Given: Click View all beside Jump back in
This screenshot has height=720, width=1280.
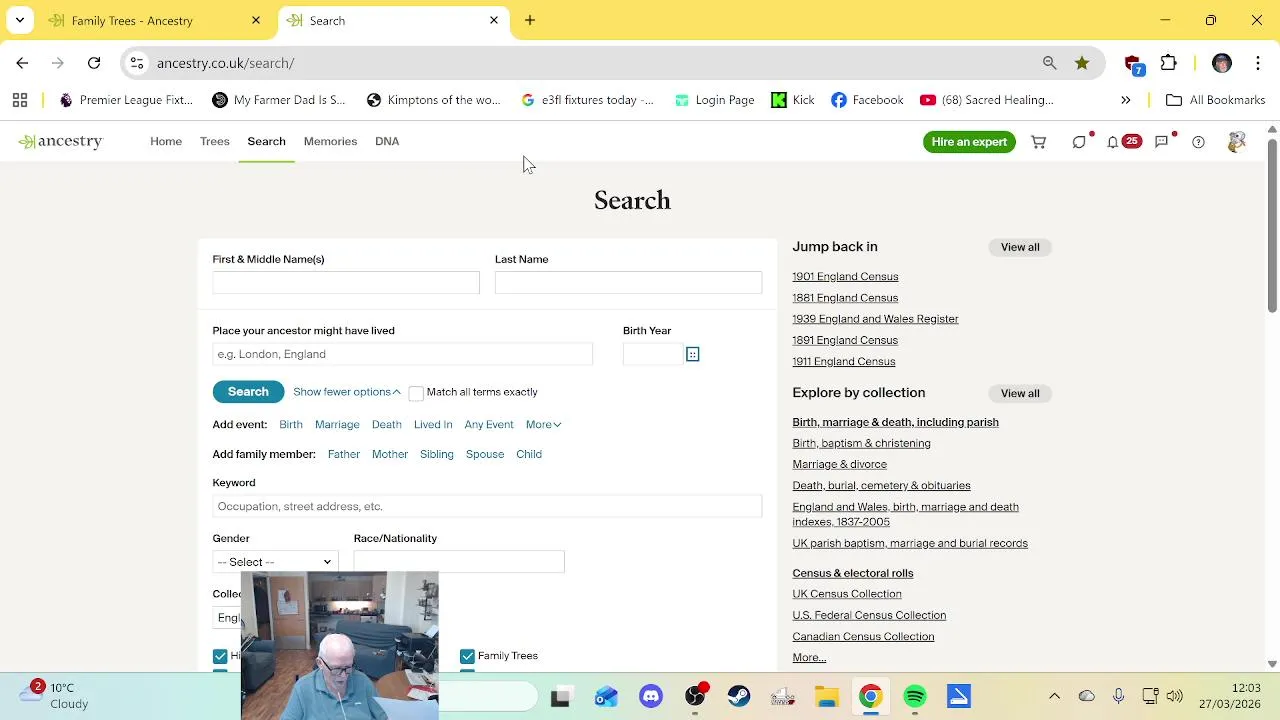Looking at the screenshot, I should pyautogui.click(x=1020, y=247).
